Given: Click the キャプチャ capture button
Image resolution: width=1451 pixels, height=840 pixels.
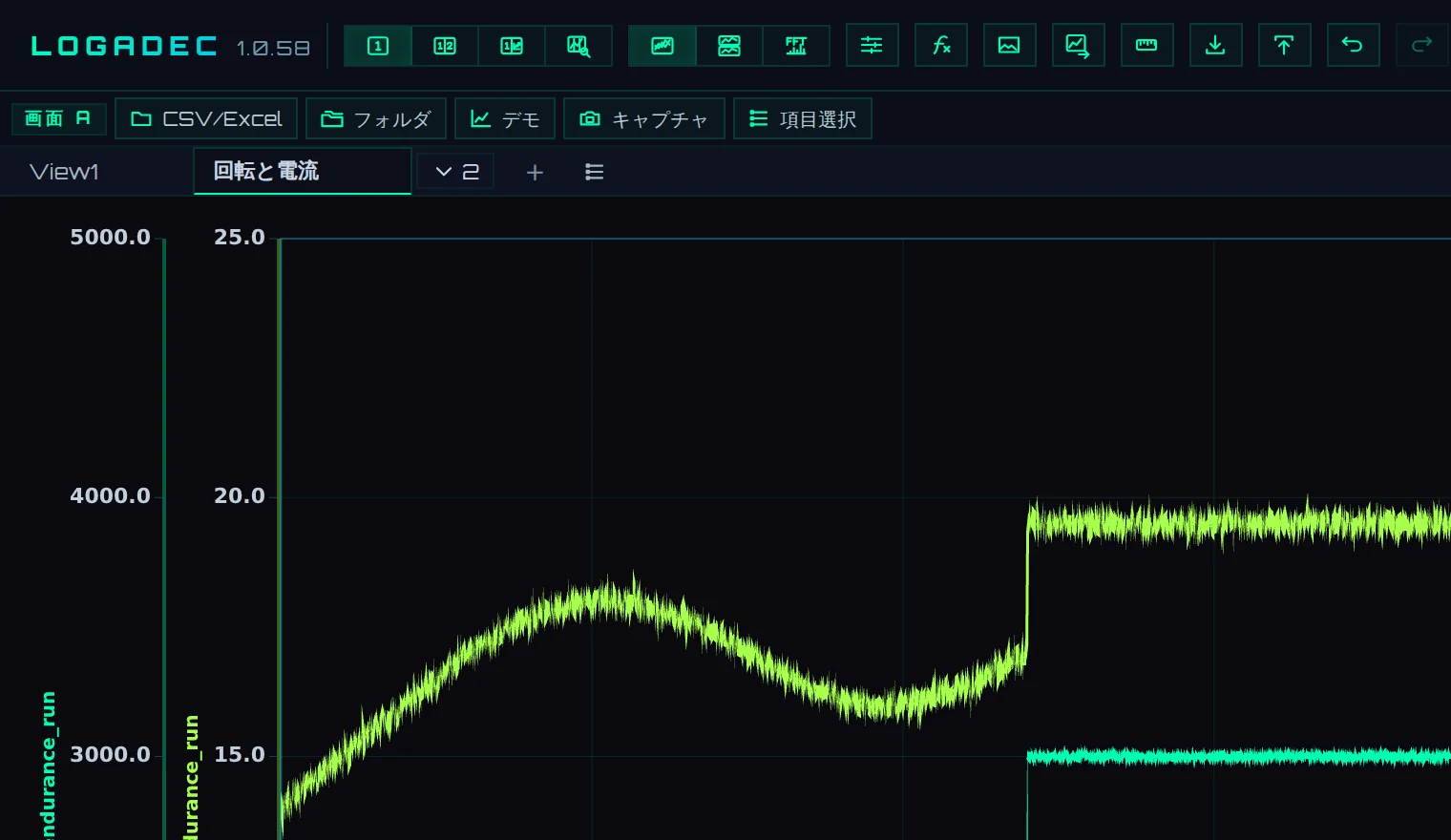Looking at the screenshot, I should 644,118.
